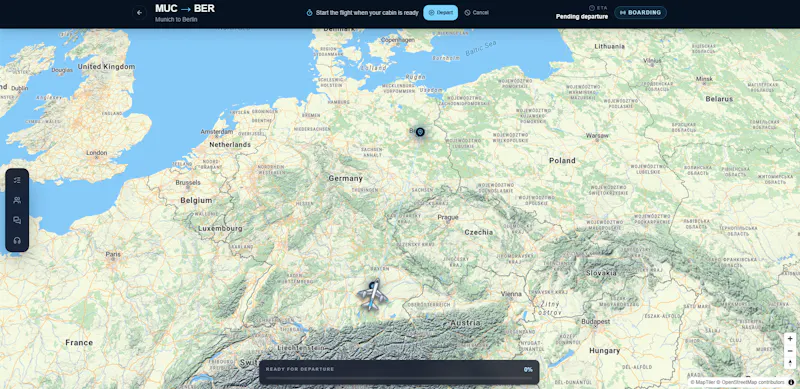Click the Belarus country label
The height and width of the screenshot is (389, 800).
(719, 99)
